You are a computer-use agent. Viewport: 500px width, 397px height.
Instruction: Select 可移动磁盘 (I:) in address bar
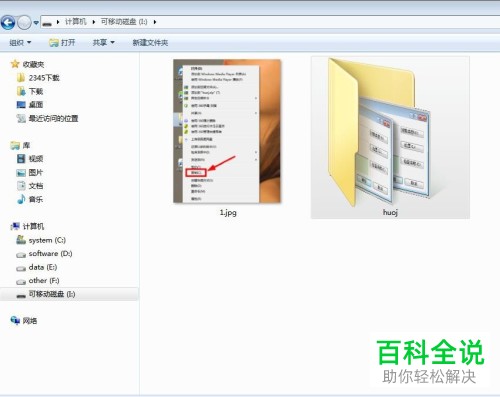(x=124, y=22)
